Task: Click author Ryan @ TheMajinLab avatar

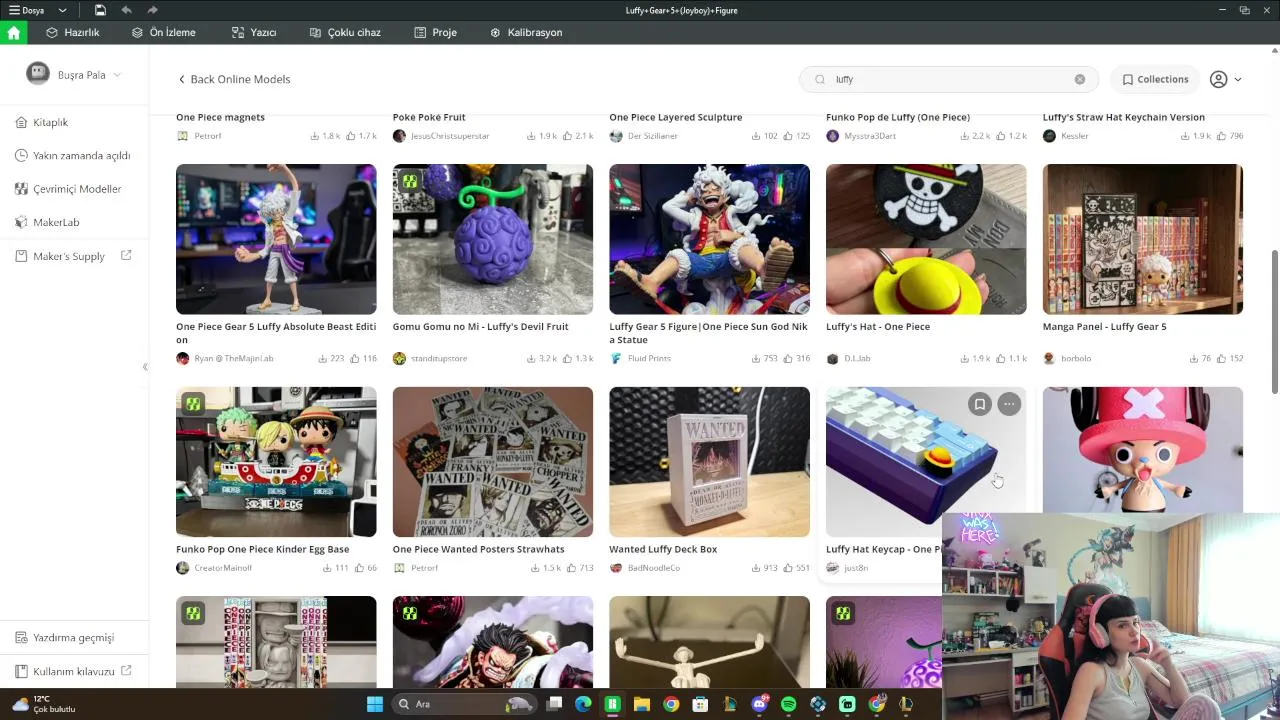Action: [x=183, y=358]
